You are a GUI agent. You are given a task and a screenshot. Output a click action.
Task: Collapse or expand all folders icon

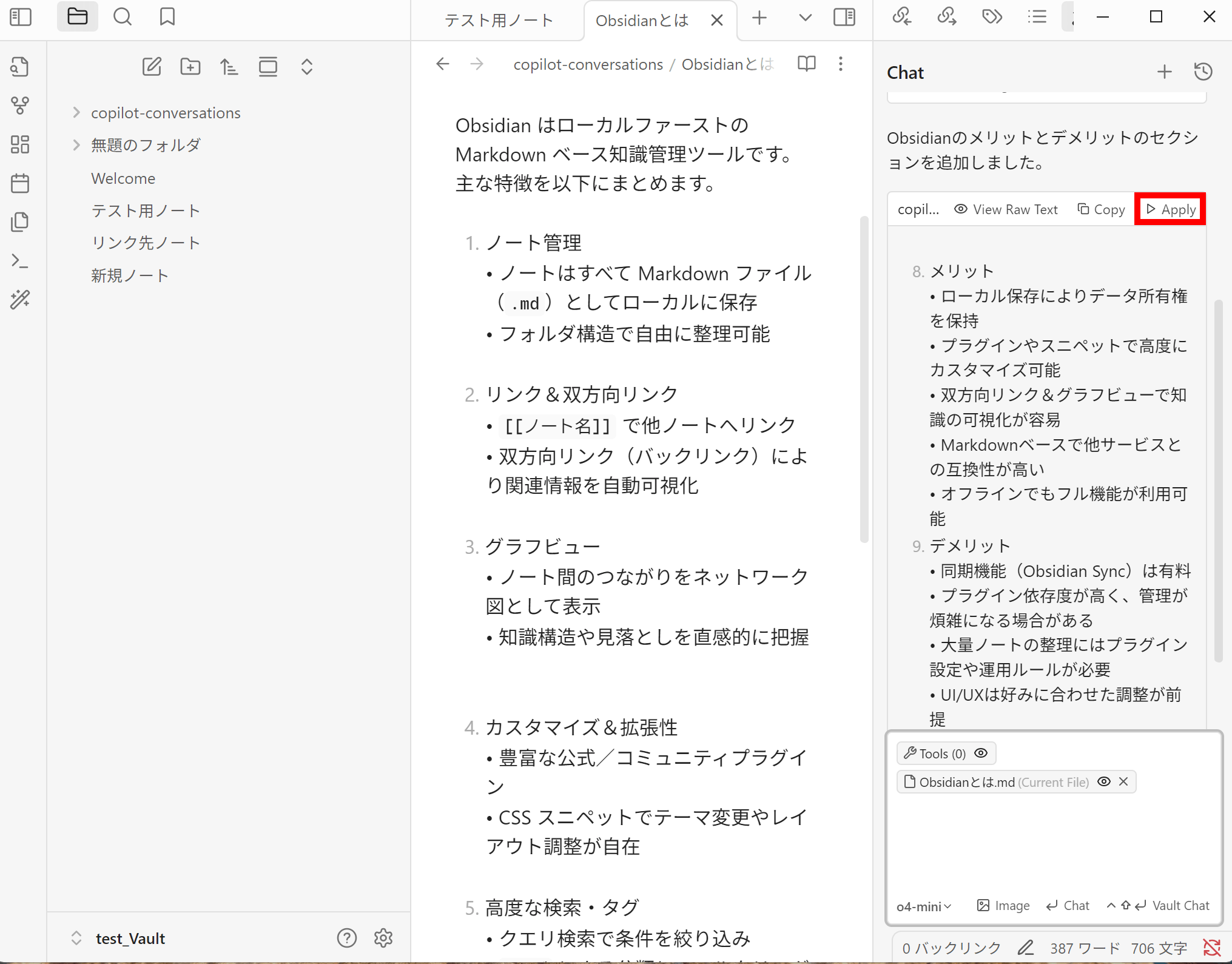click(307, 67)
